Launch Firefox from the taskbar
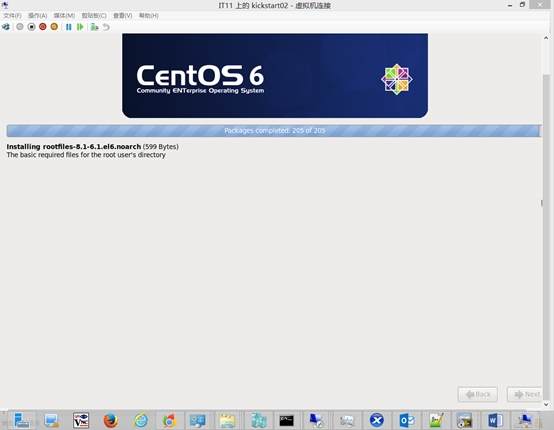The height and width of the screenshot is (430, 554). [111, 420]
